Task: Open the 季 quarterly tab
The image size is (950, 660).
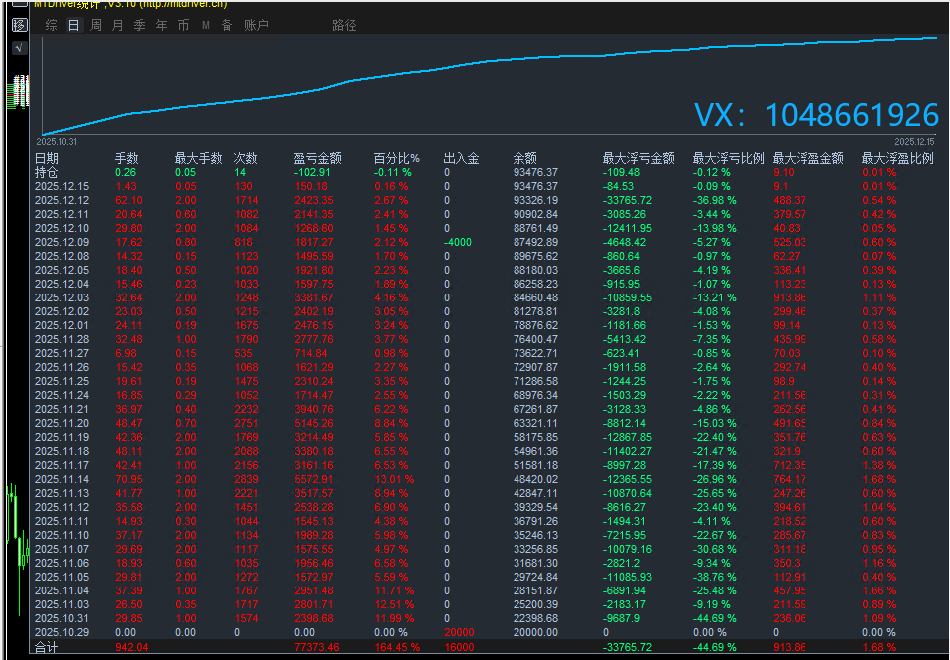Action: click(139, 25)
